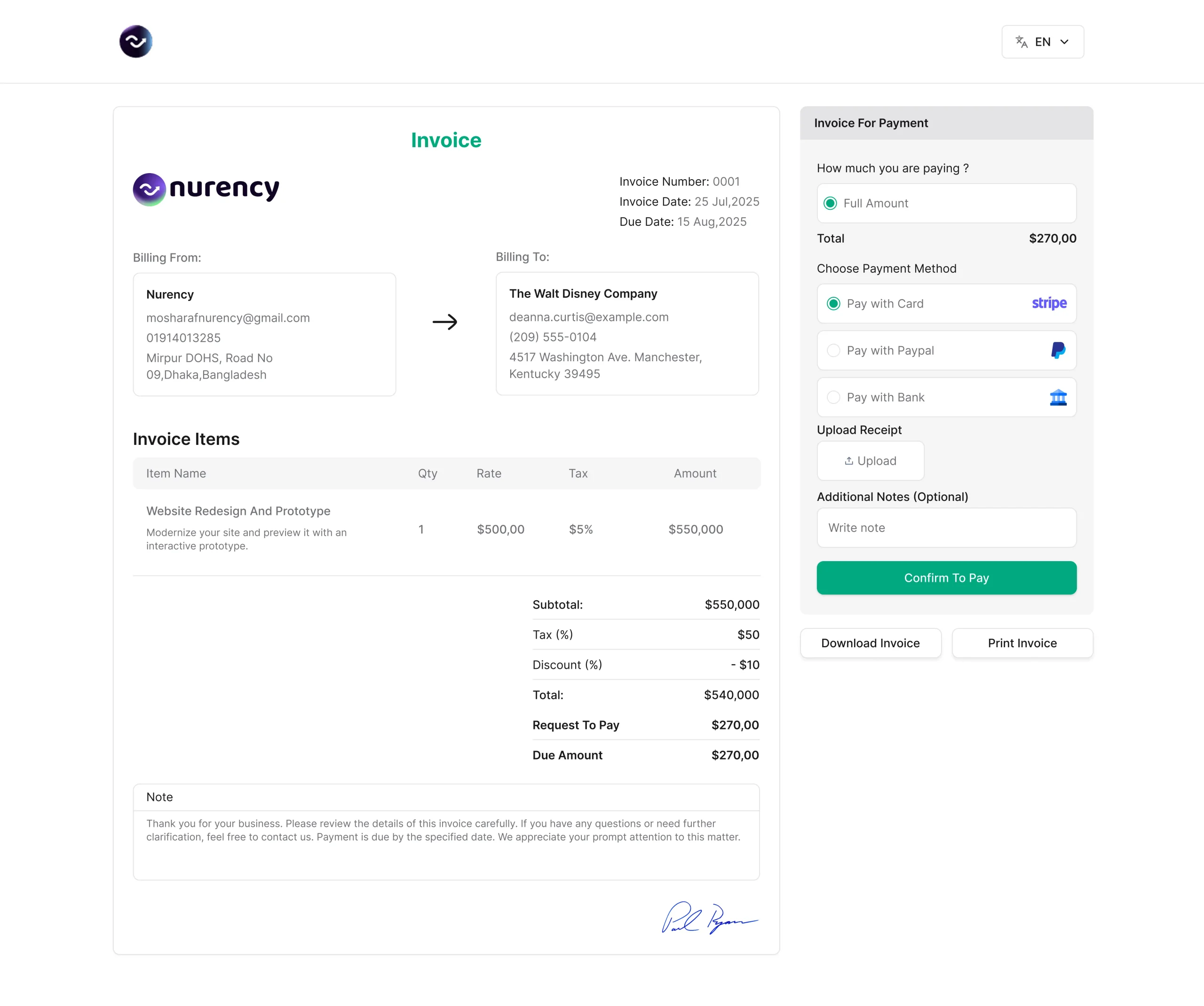
Task: Click the handwritten signature image
Action: tap(709, 917)
